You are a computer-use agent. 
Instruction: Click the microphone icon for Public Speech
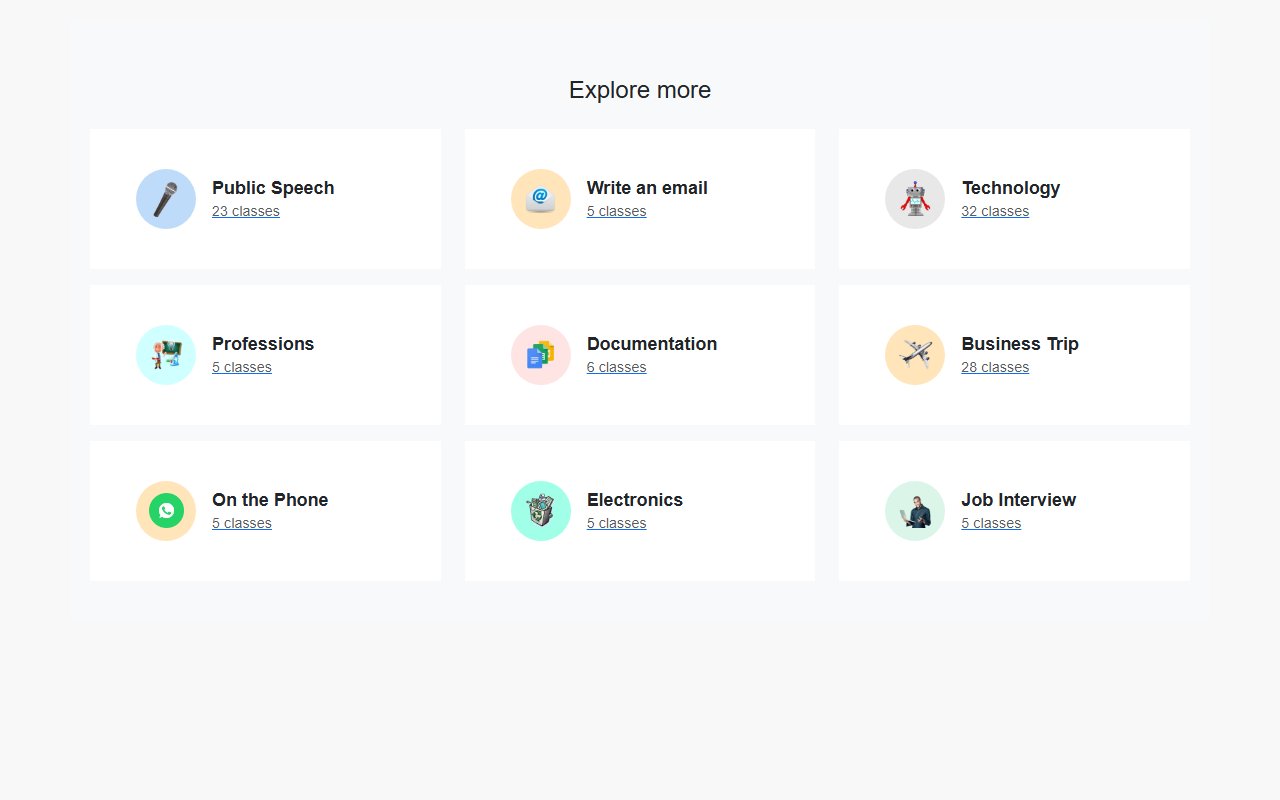(x=166, y=199)
